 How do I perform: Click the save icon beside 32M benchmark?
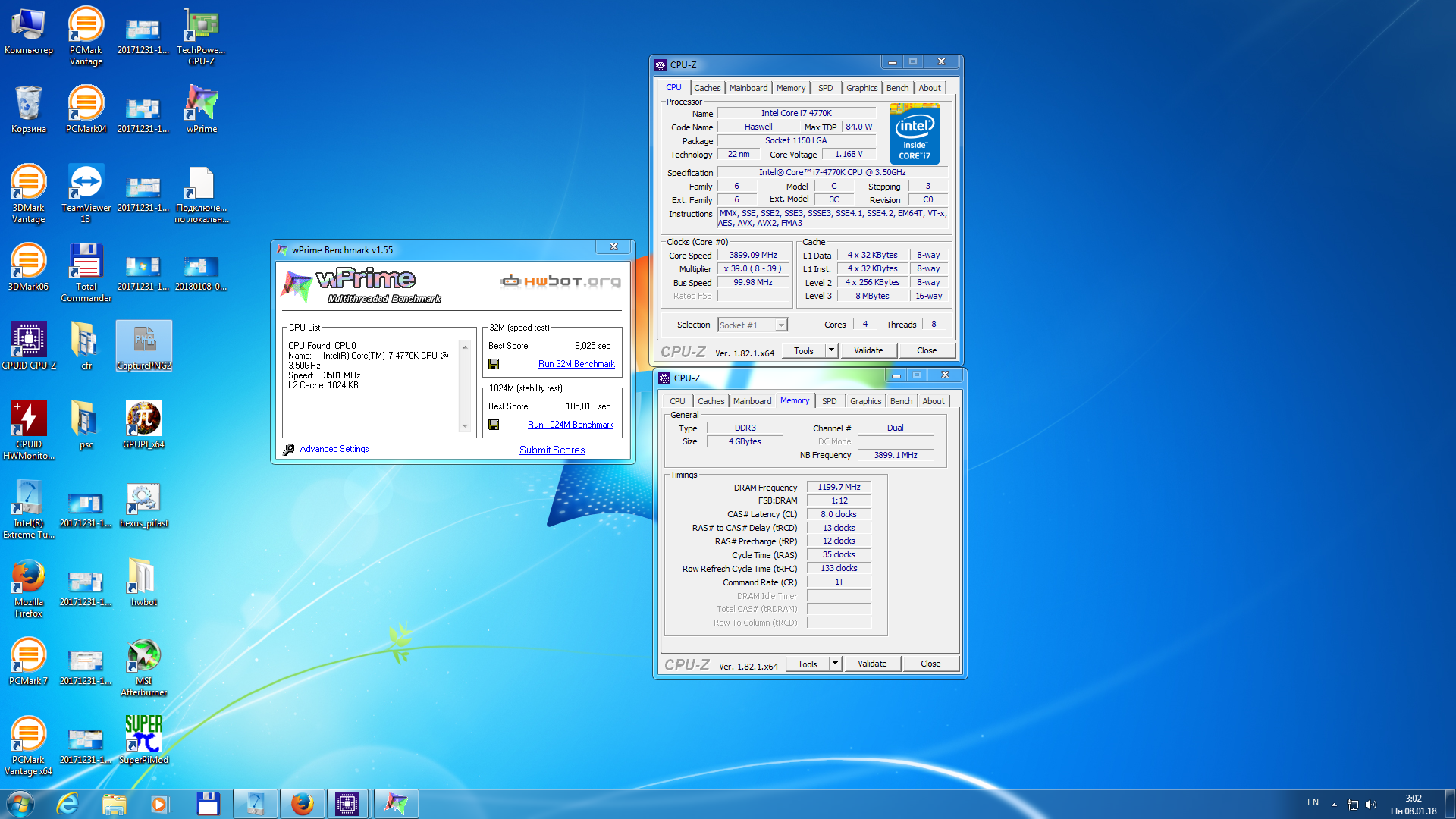click(494, 364)
